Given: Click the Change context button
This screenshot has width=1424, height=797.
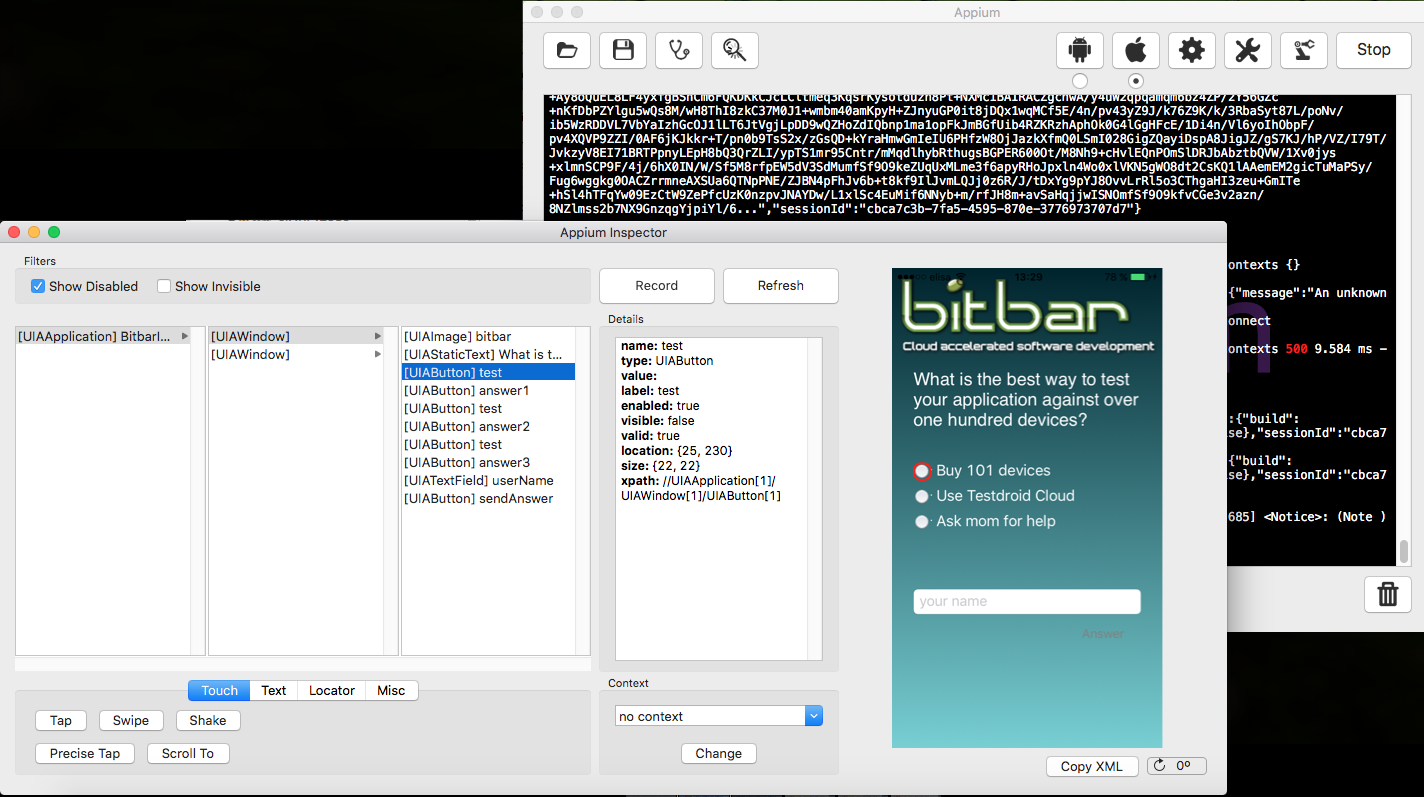Looking at the screenshot, I should point(719,753).
